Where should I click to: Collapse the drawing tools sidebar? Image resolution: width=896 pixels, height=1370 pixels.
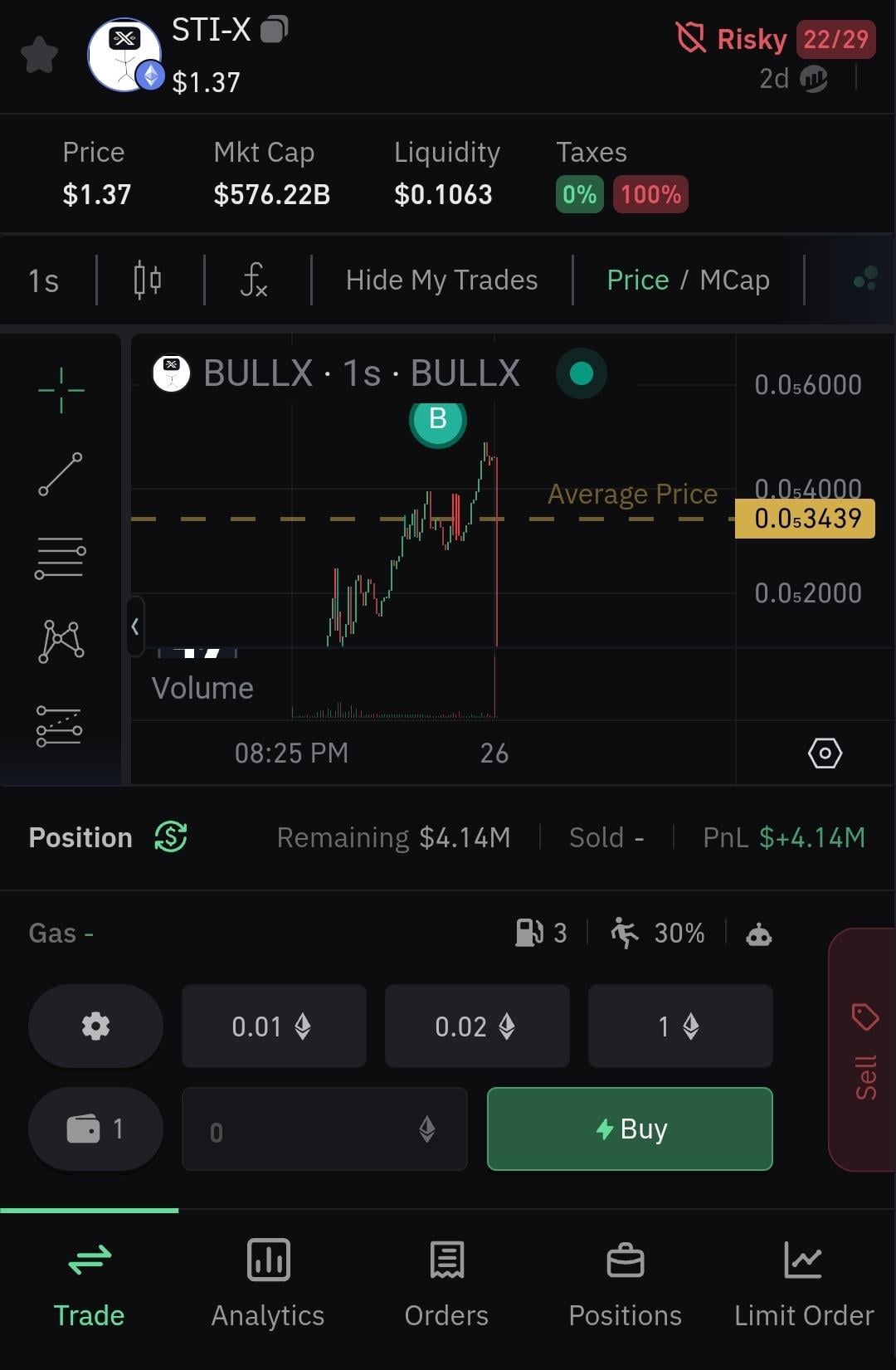pyautogui.click(x=134, y=626)
